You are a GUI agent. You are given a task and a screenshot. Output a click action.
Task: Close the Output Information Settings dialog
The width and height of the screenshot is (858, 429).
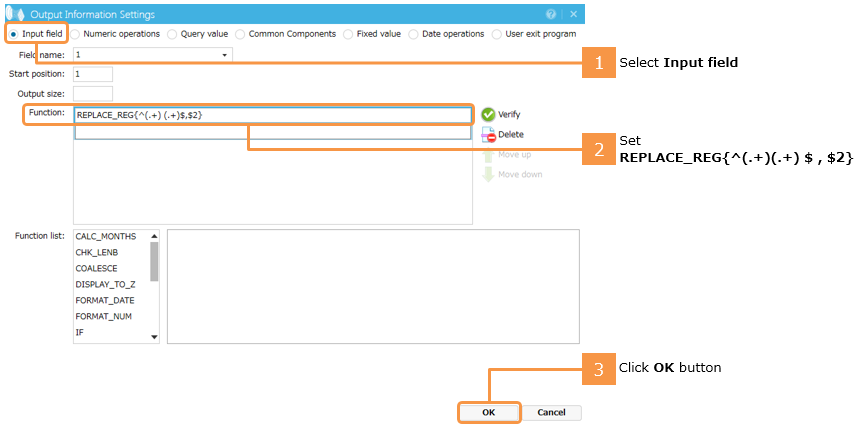click(573, 14)
